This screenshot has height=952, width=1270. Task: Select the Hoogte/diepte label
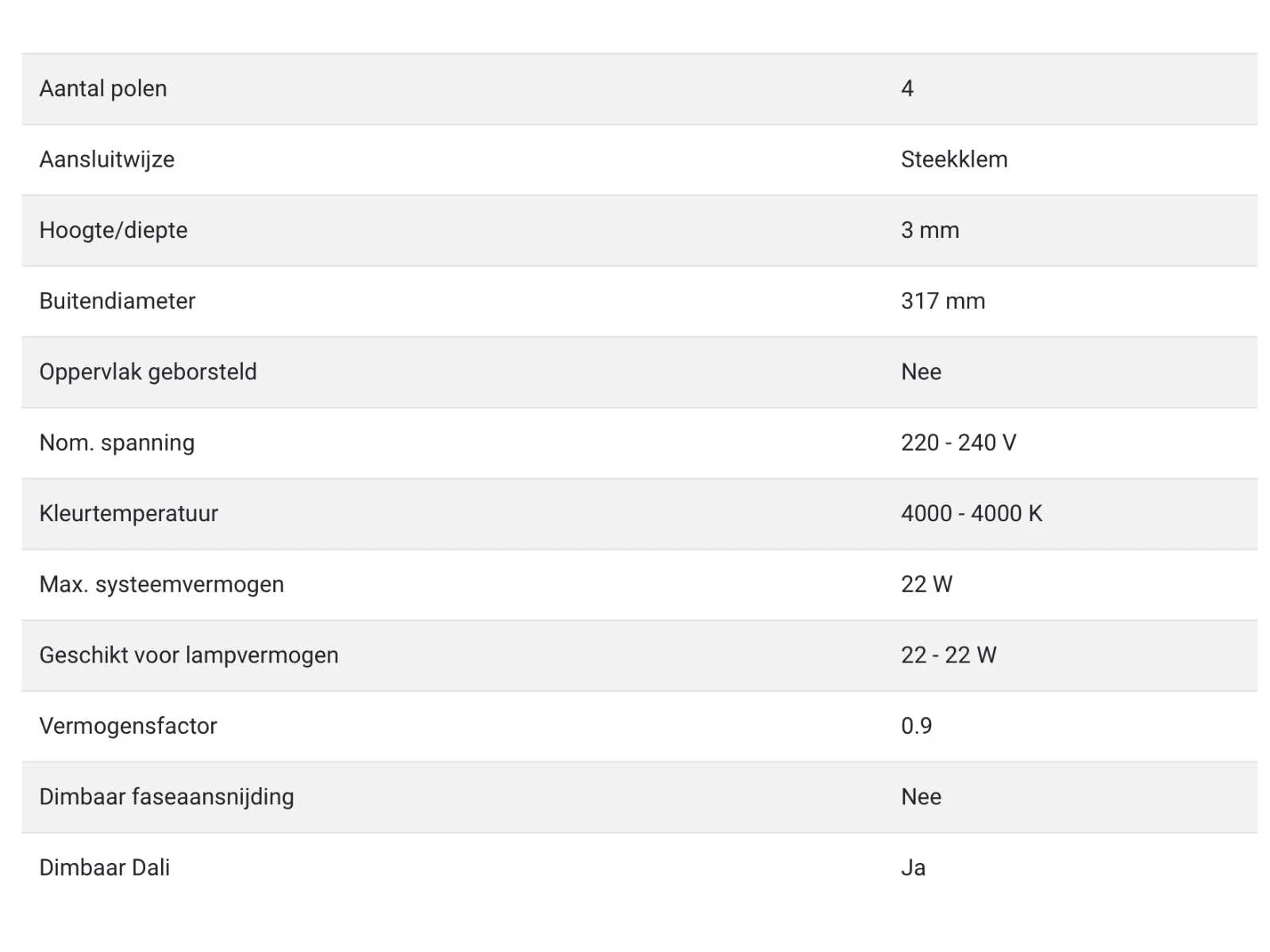(114, 230)
